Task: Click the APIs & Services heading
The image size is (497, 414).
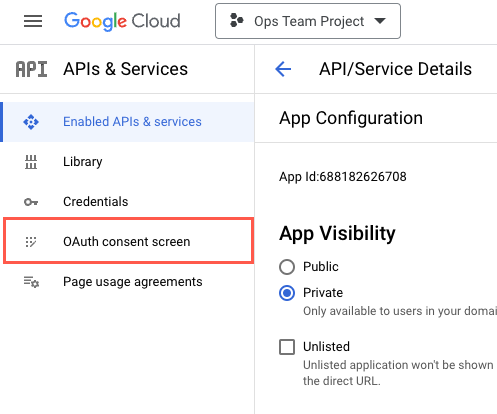Action: [125, 69]
